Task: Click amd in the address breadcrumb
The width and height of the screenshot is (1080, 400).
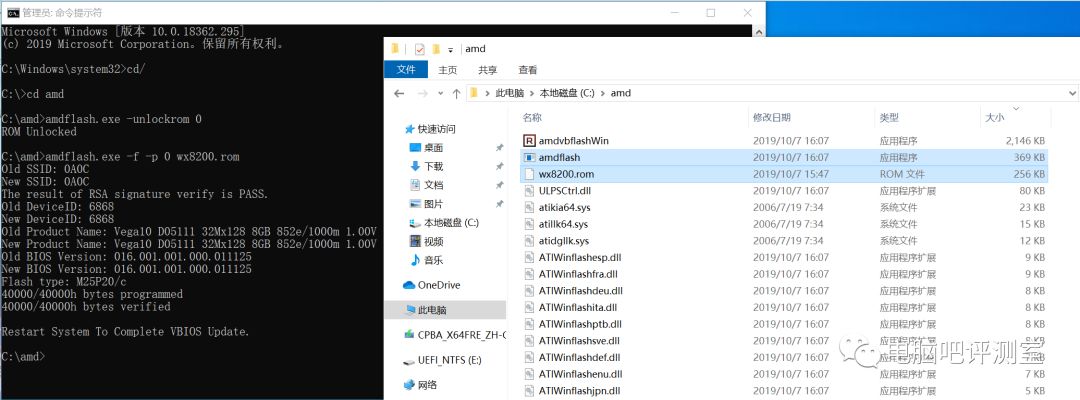Action: point(621,93)
